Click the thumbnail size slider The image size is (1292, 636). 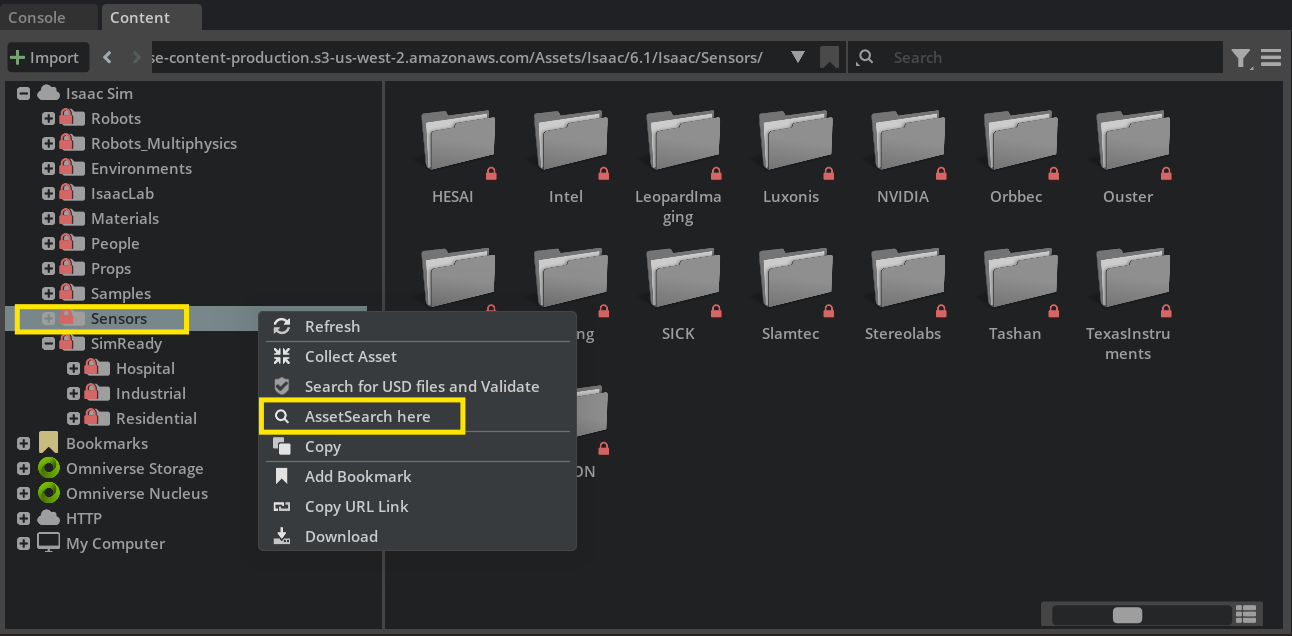click(x=1140, y=614)
